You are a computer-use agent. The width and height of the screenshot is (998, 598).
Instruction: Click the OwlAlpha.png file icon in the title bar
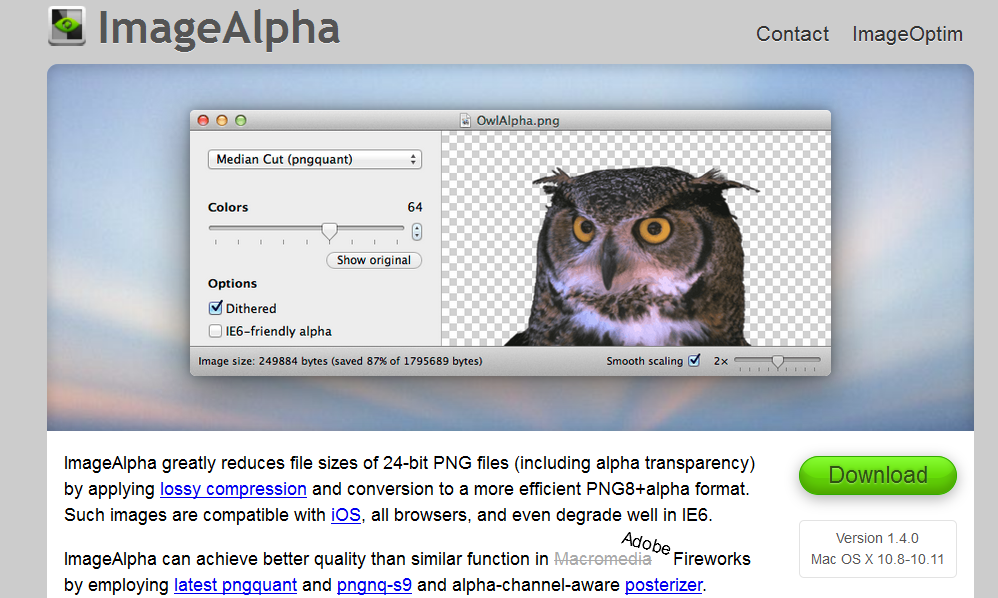pyautogui.click(x=465, y=120)
